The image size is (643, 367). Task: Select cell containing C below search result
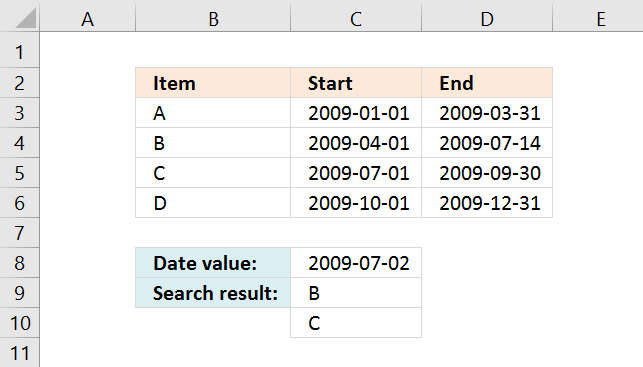coord(356,323)
